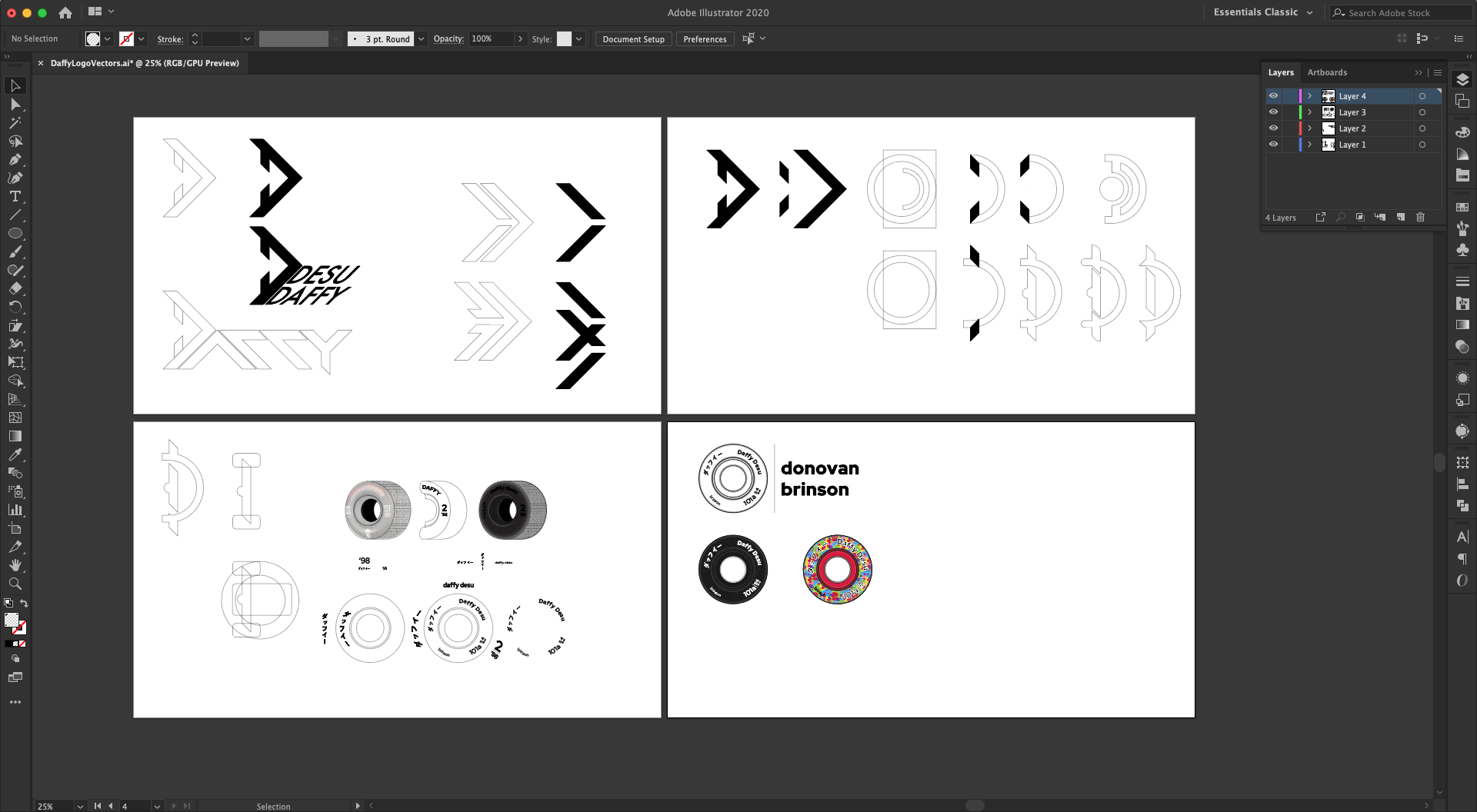Select the Line Segment tool
The image size is (1477, 812).
point(15,215)
